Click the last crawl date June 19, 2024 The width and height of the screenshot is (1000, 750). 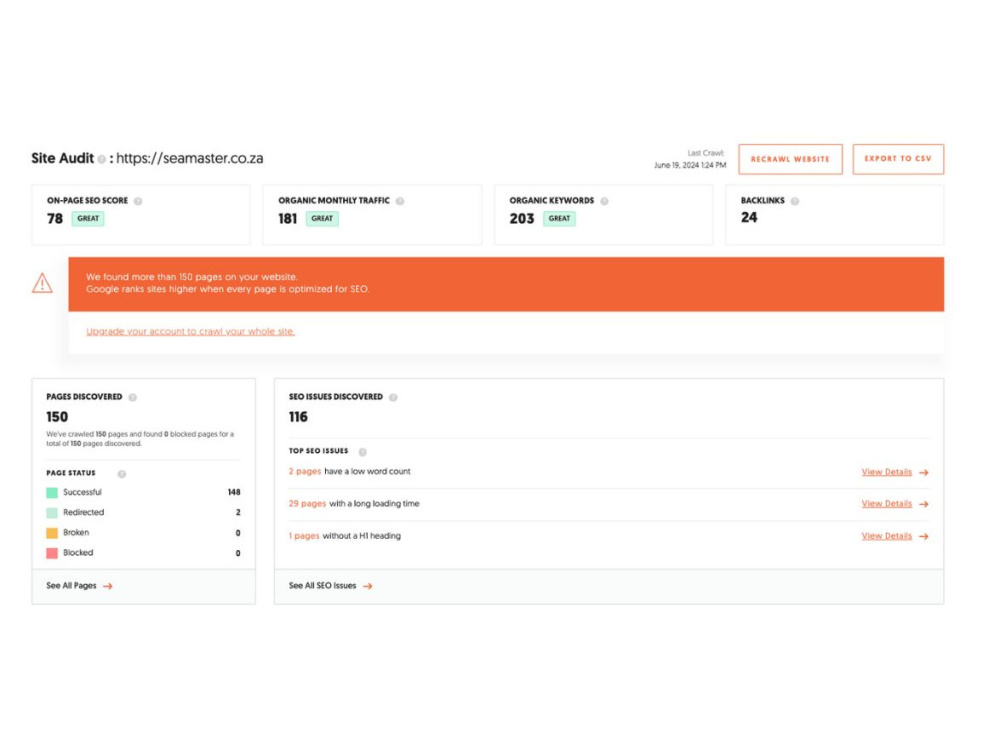tap(690, 165)
